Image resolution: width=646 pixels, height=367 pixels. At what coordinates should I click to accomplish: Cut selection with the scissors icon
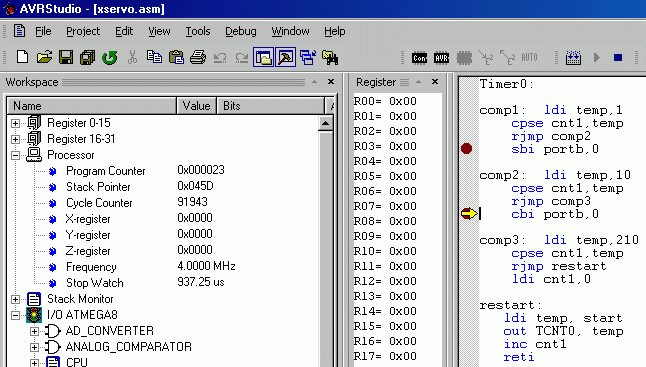(x=132, y=57)
